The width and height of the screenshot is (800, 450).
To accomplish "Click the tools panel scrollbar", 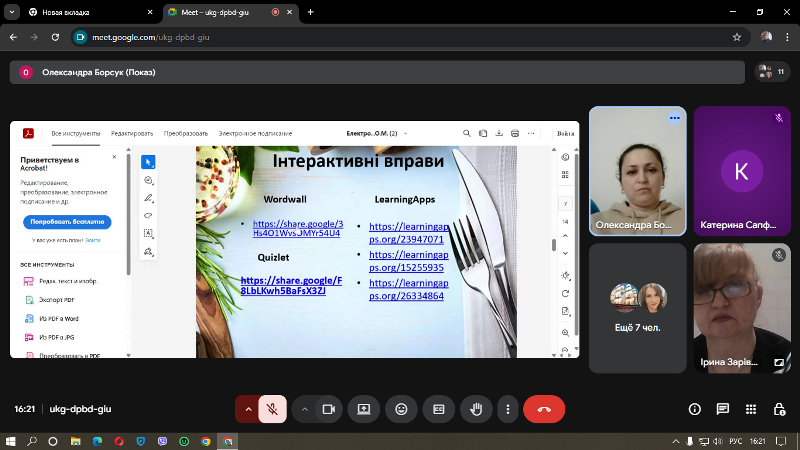I will (129, 212).
